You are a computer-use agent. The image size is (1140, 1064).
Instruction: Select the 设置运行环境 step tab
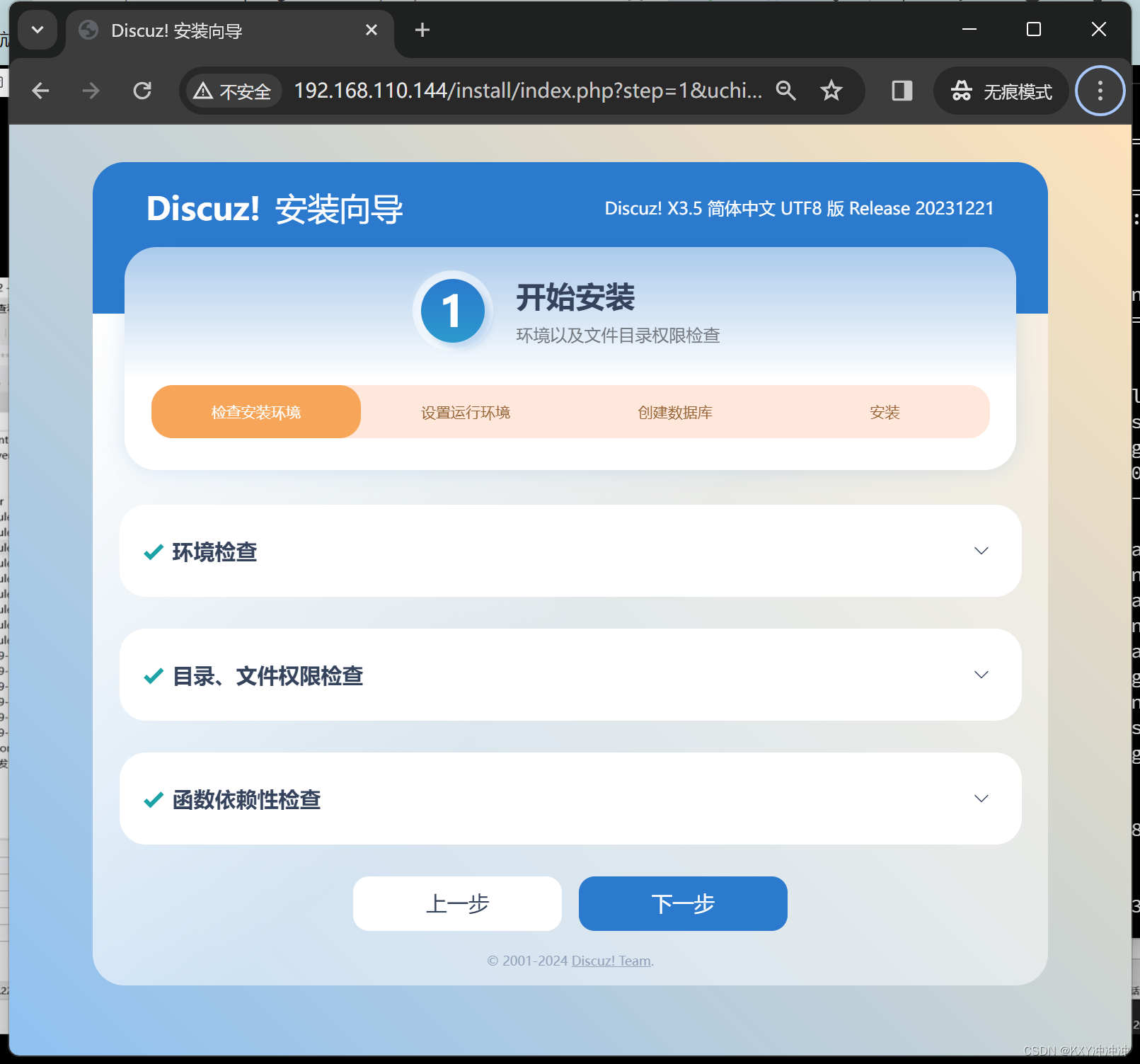pos(466,412)
